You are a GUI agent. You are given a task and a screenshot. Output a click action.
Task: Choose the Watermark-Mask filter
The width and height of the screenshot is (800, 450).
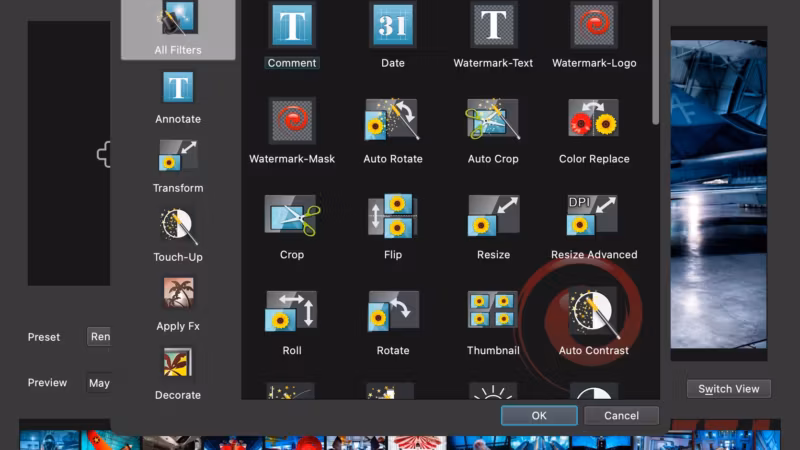pyautogui.click(x=292, y=131)
